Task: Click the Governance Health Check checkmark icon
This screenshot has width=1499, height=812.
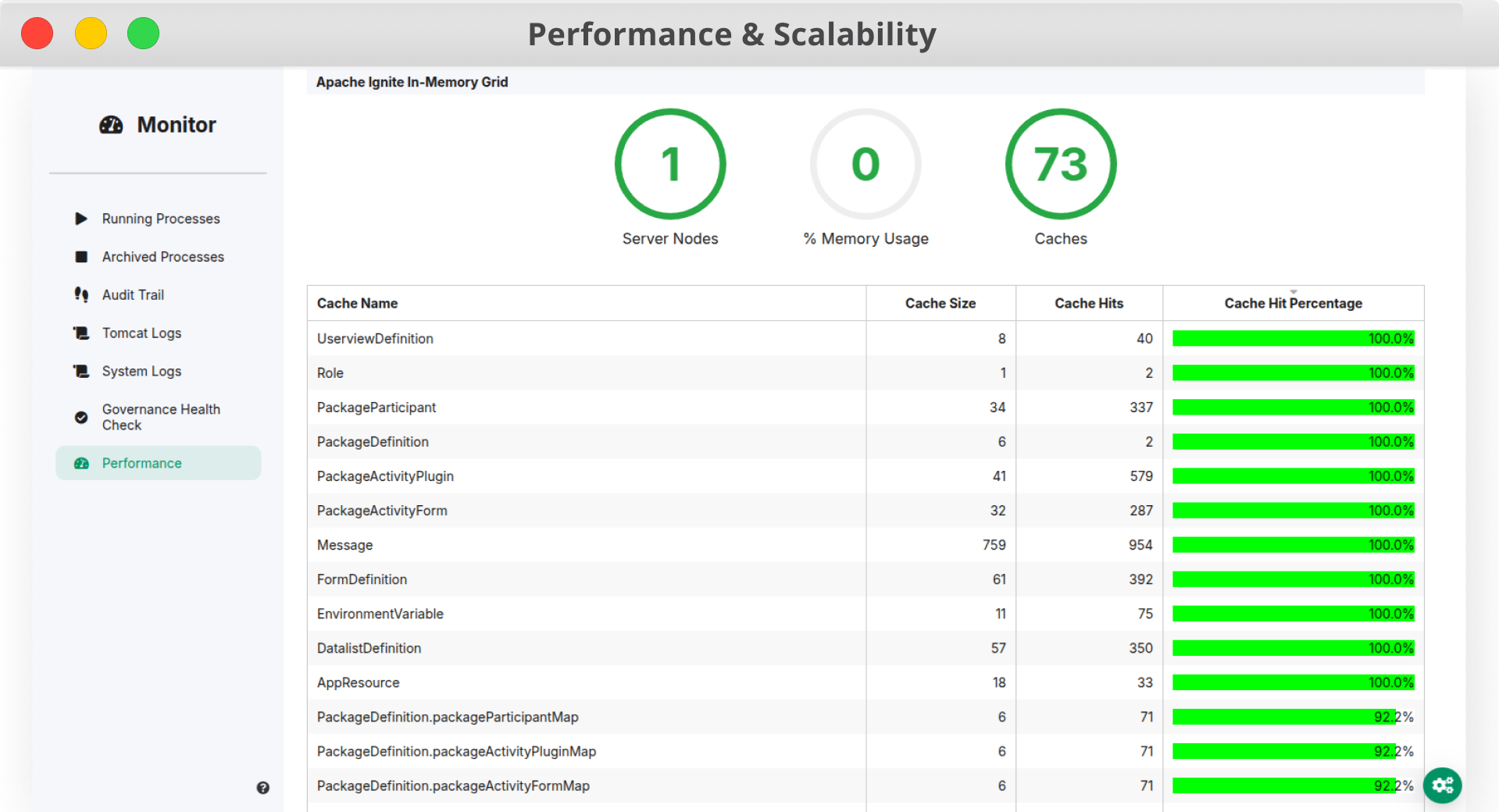Action: [x=81, y=418]
